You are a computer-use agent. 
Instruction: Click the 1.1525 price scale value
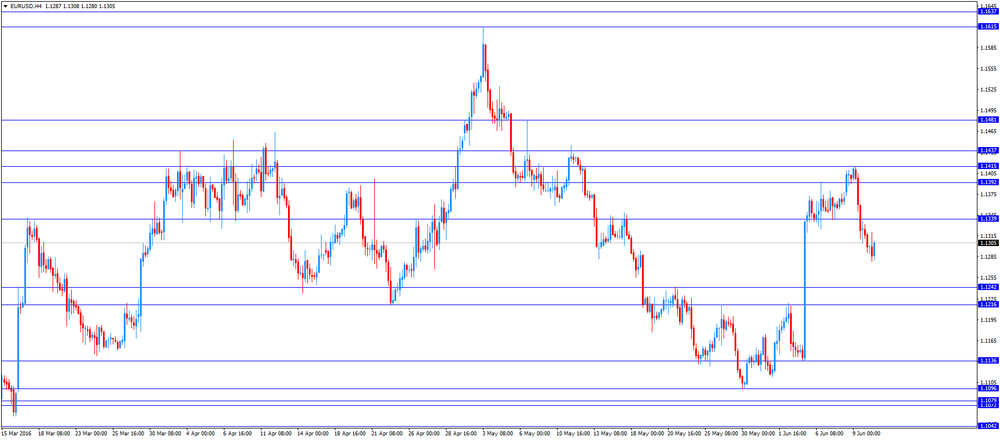click(988, 89)
